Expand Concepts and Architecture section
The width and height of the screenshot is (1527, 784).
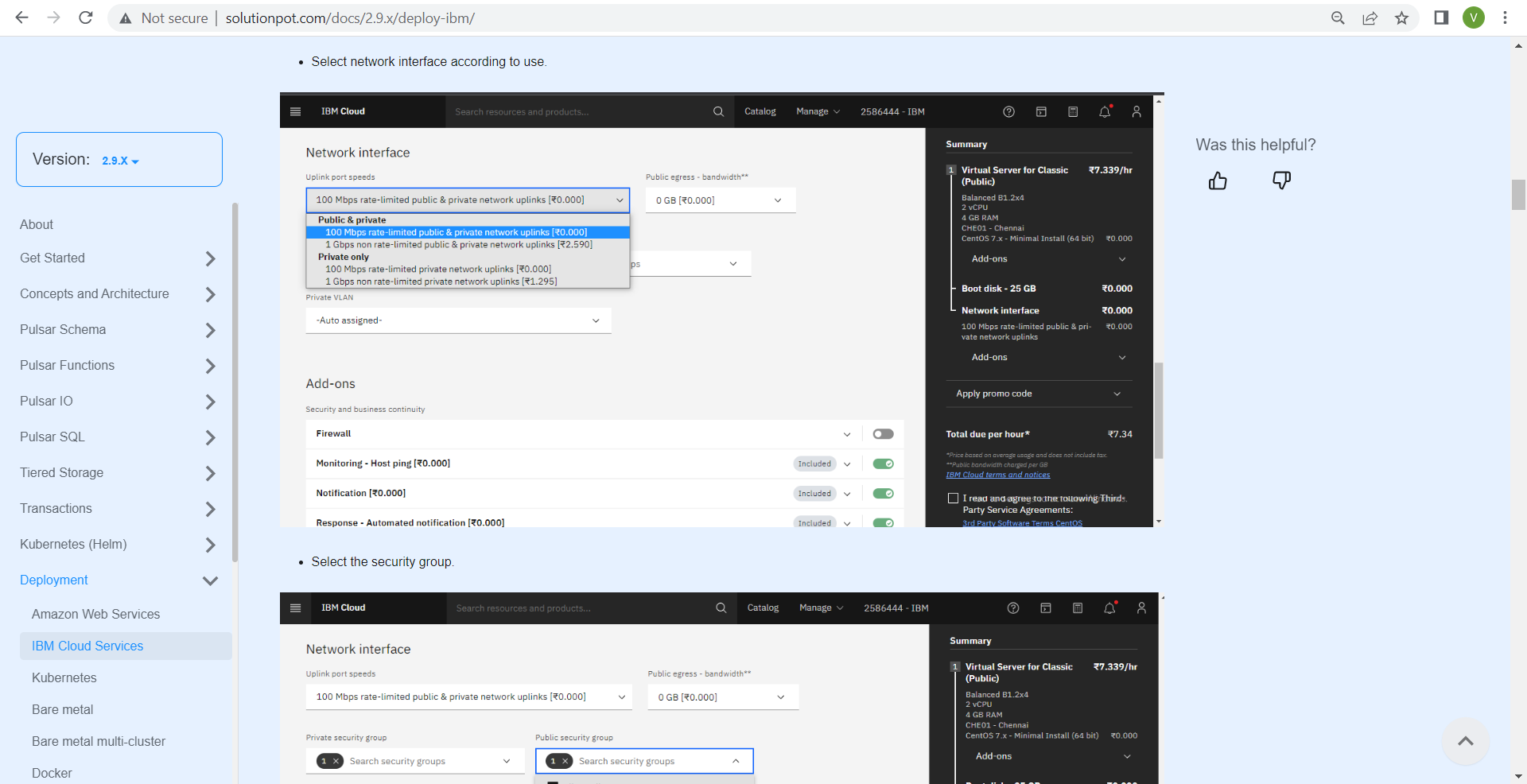[x=210, y=294]
